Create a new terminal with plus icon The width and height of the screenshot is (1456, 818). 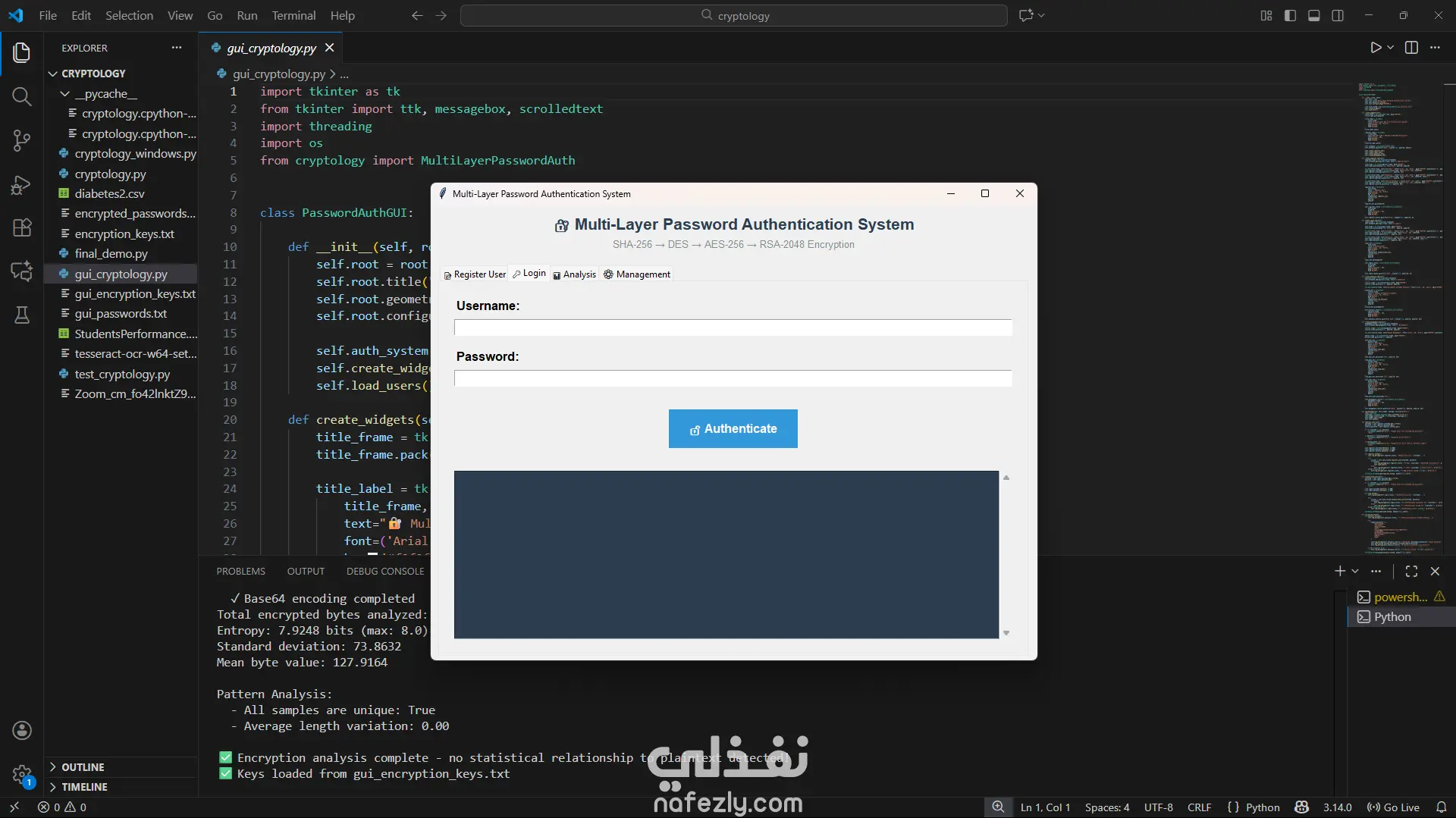coord(1340,571)
